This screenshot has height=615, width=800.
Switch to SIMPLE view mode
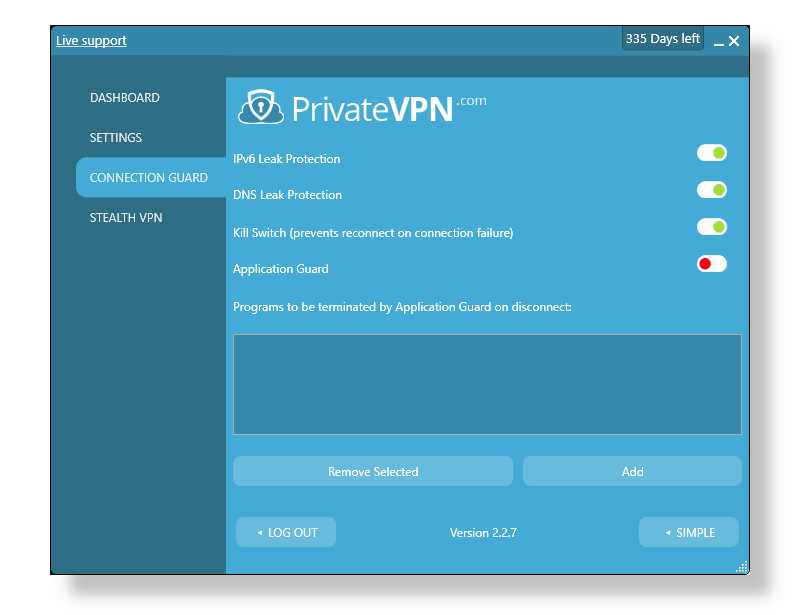(689, 532)
